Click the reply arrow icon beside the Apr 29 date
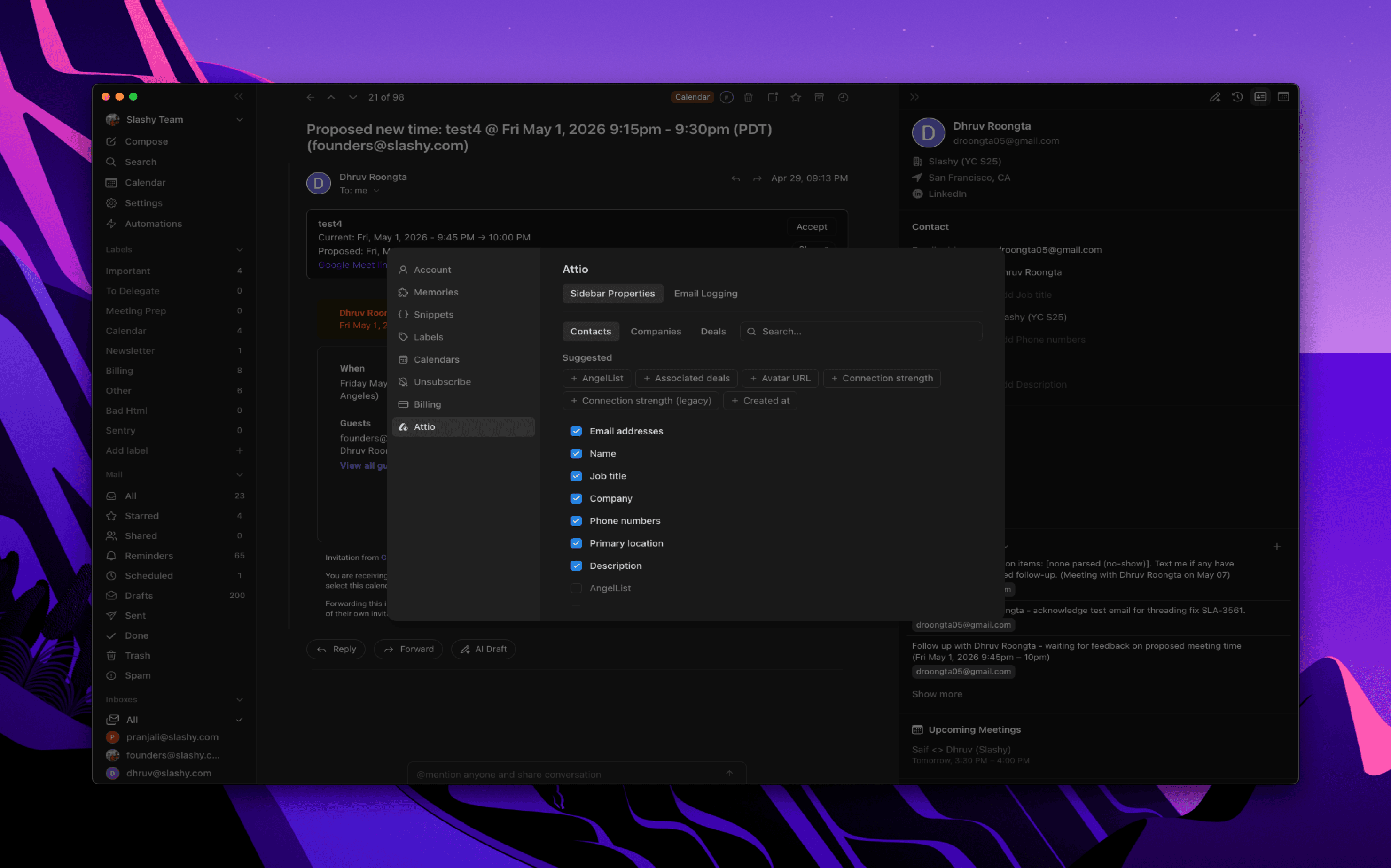 click(x=735, y=178)
